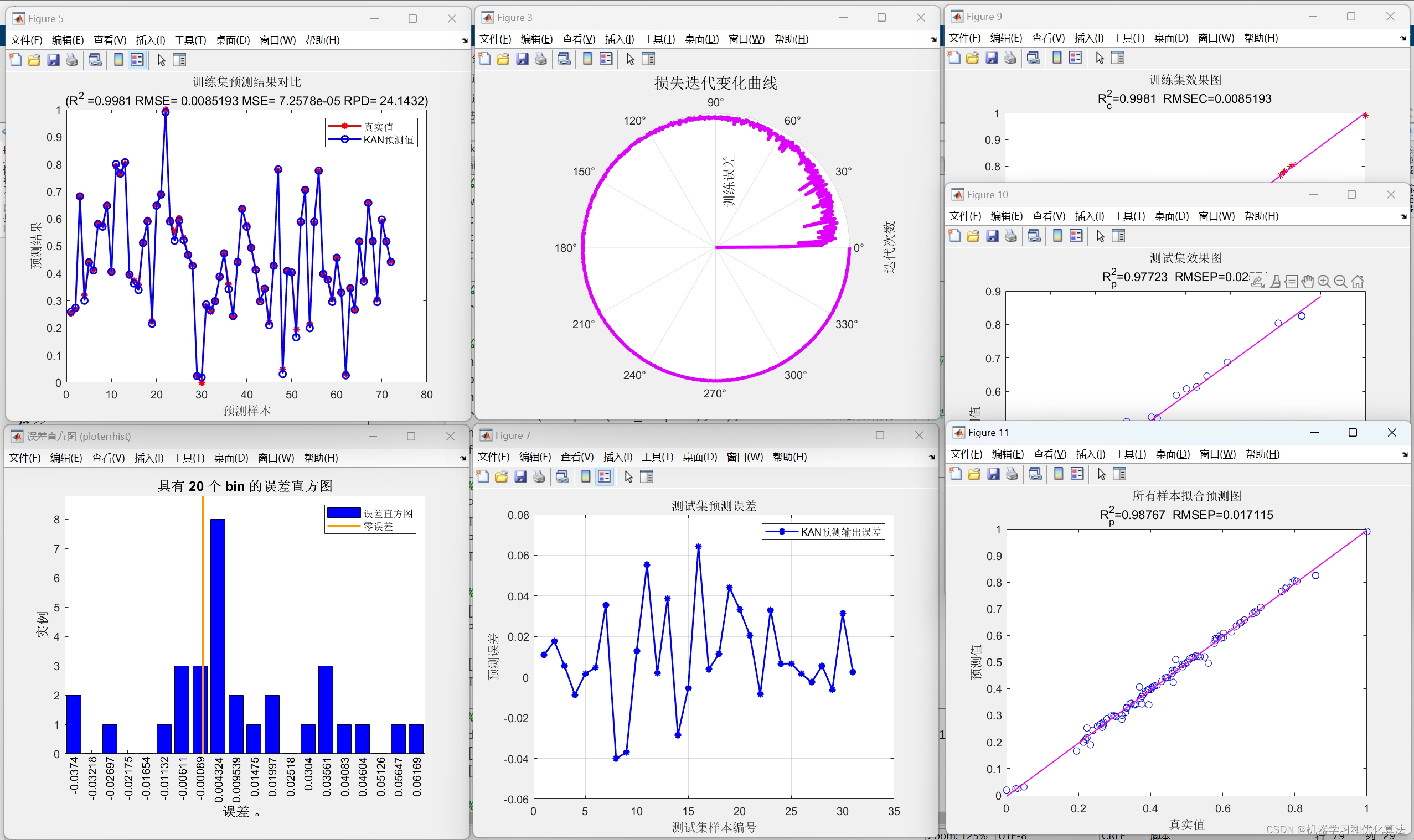Select Pan hand tool above Figure 10 axes

(x=1308, y=281)
